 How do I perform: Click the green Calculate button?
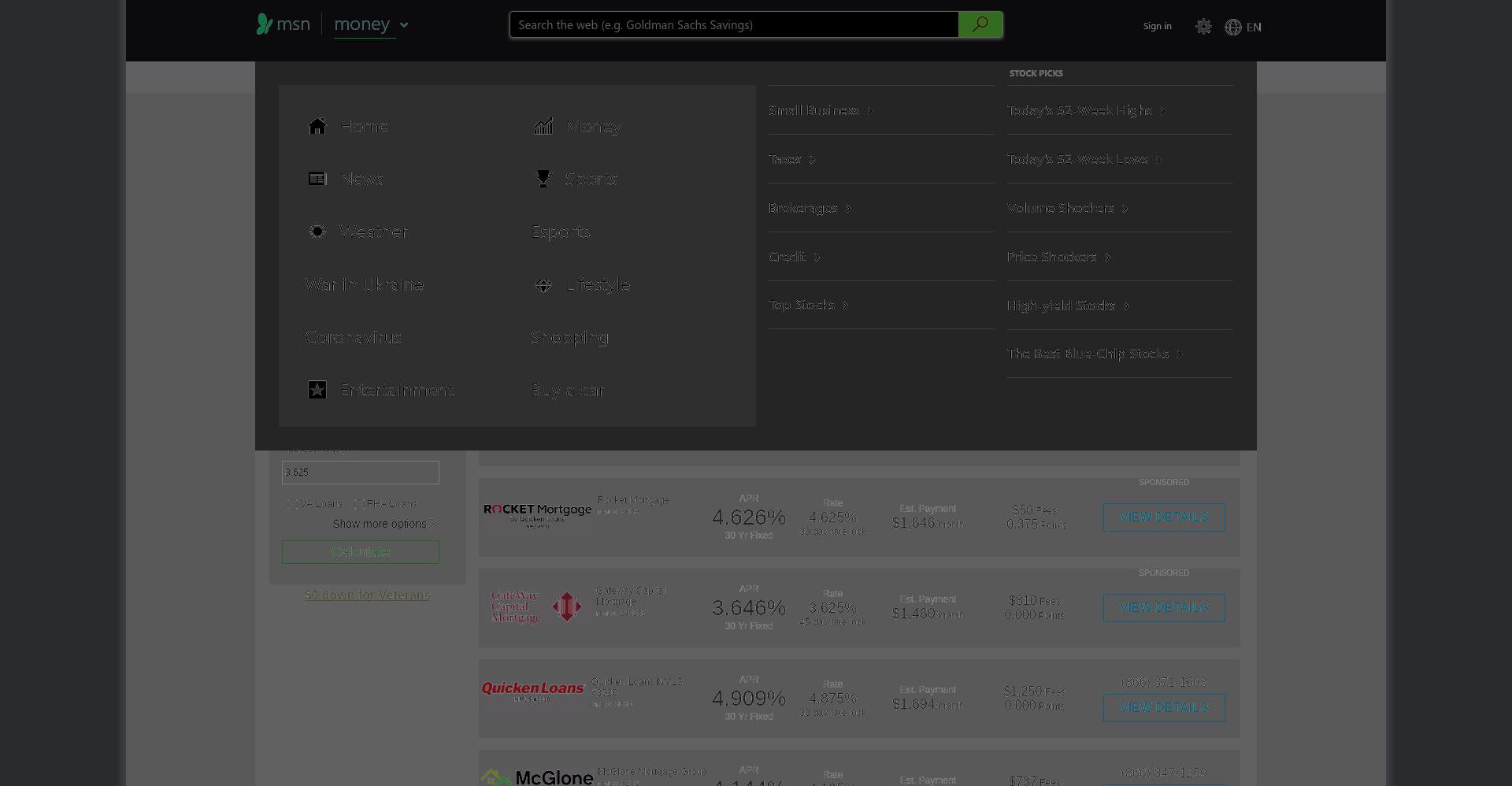tap(361, 552)
